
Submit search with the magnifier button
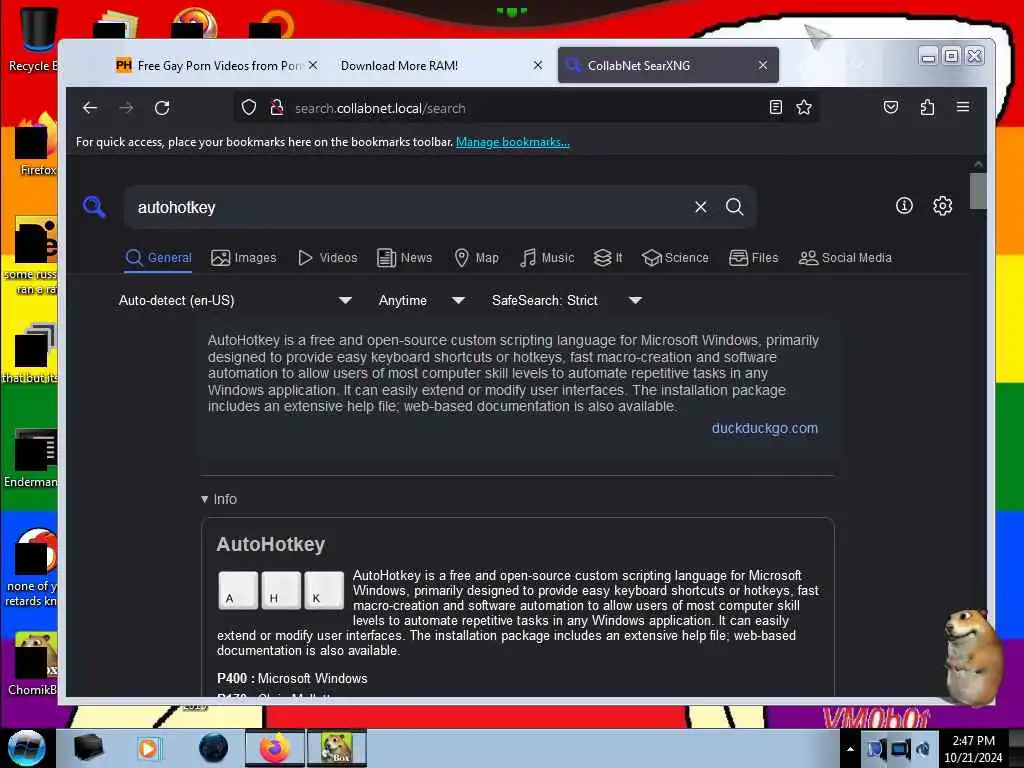point(735,207)
